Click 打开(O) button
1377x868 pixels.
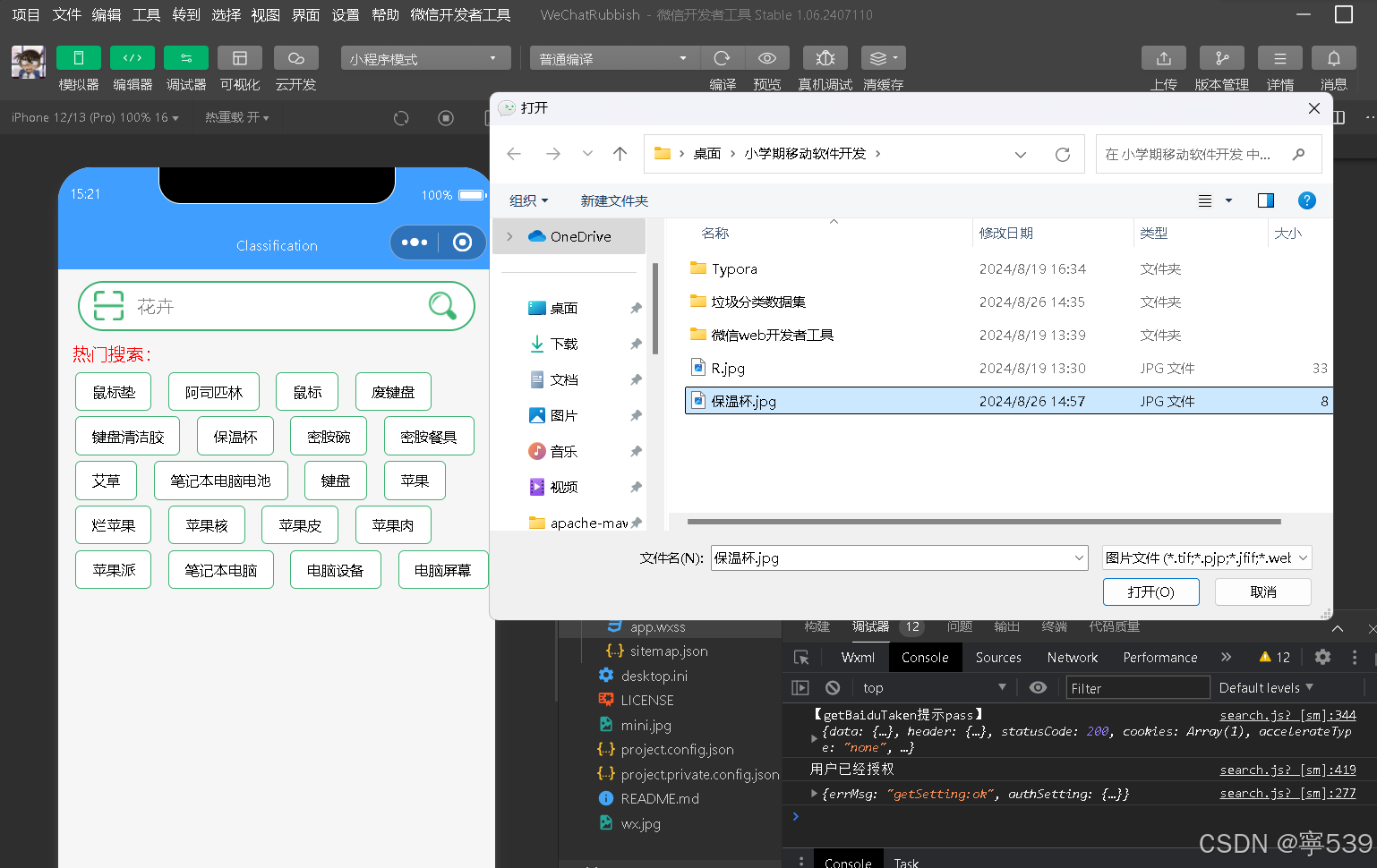coord(1151,591)
